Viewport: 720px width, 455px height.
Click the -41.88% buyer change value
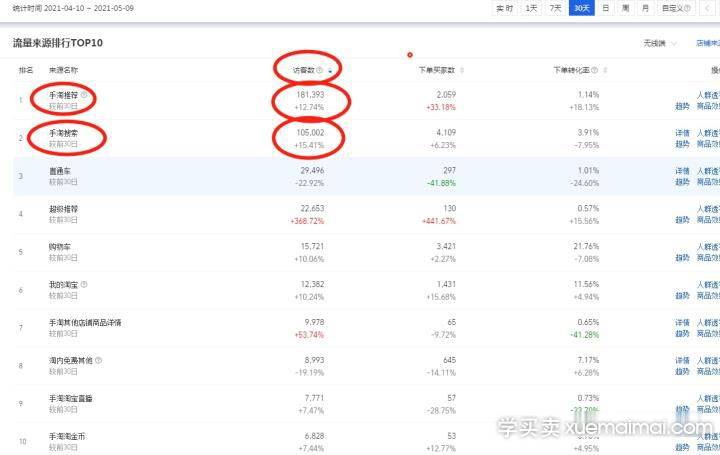[442, 183]
